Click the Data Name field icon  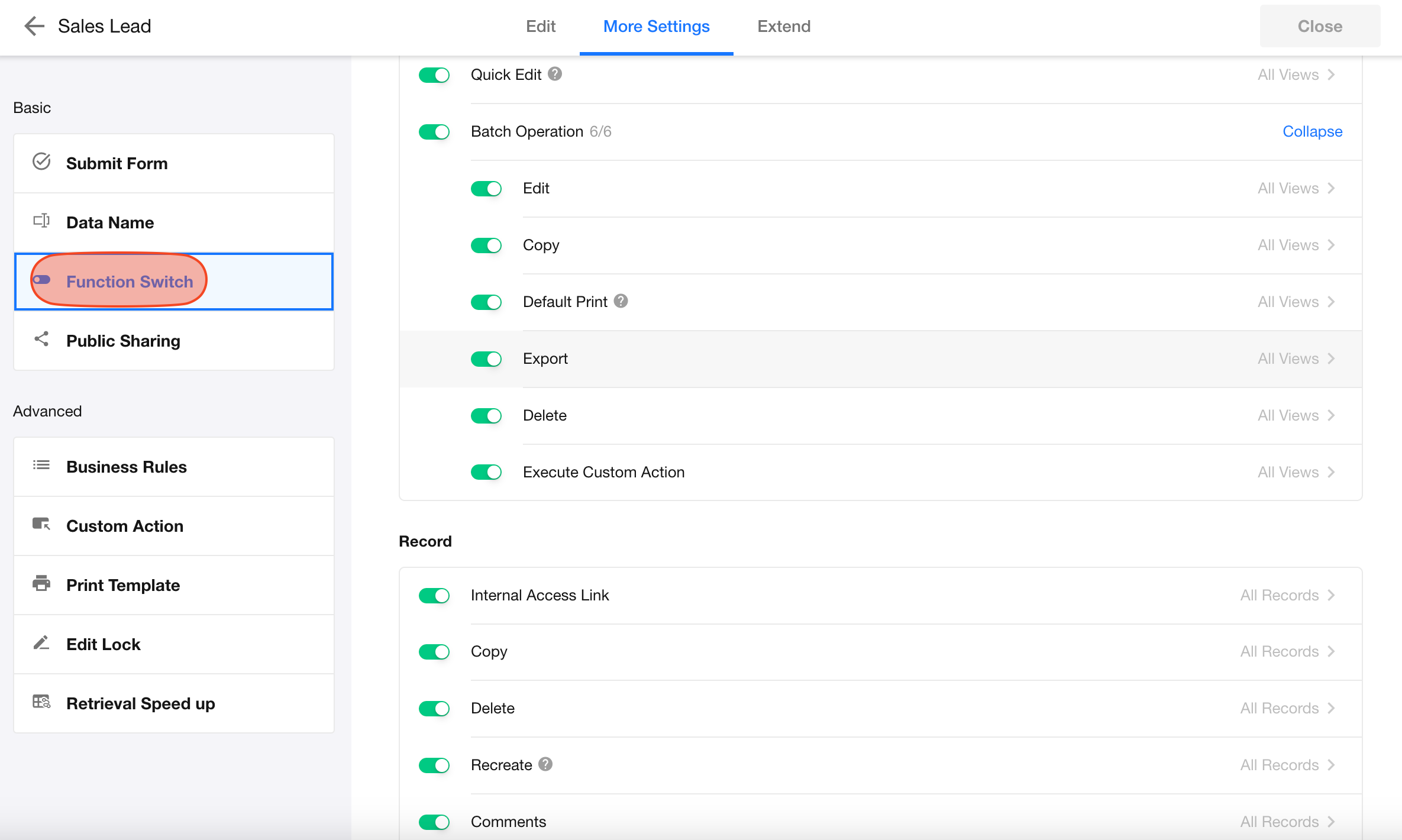[41, 221]
